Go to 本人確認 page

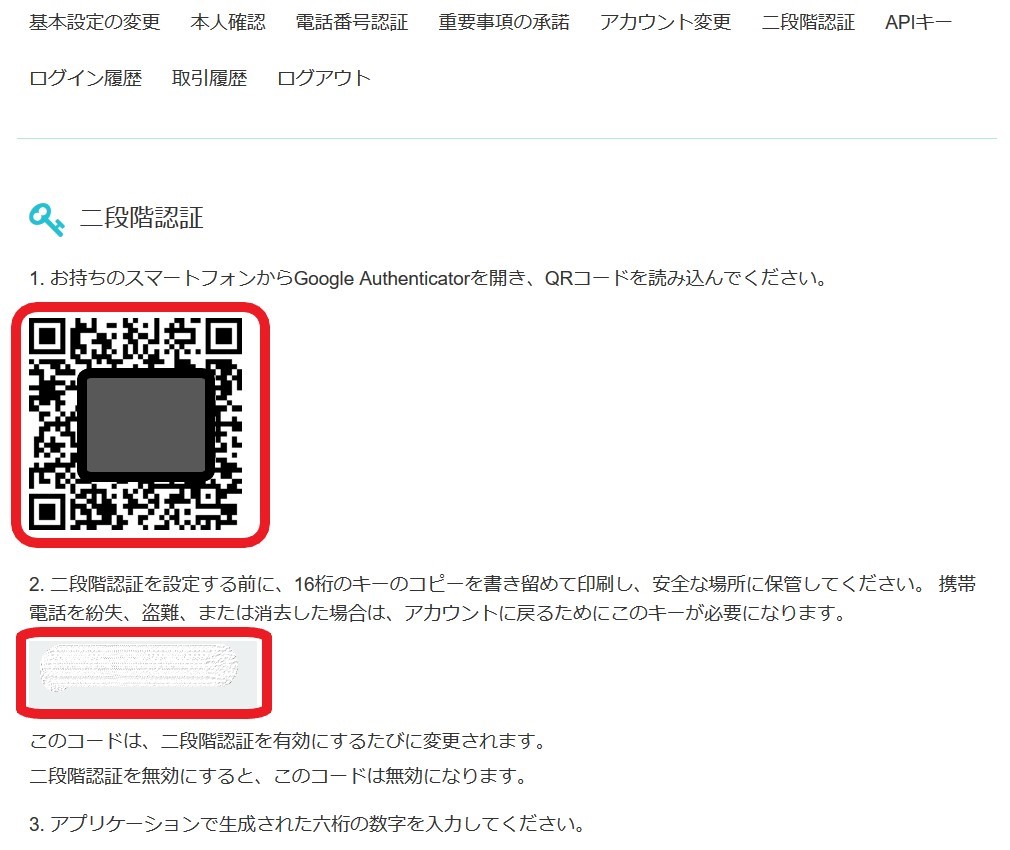click(228, 23)
